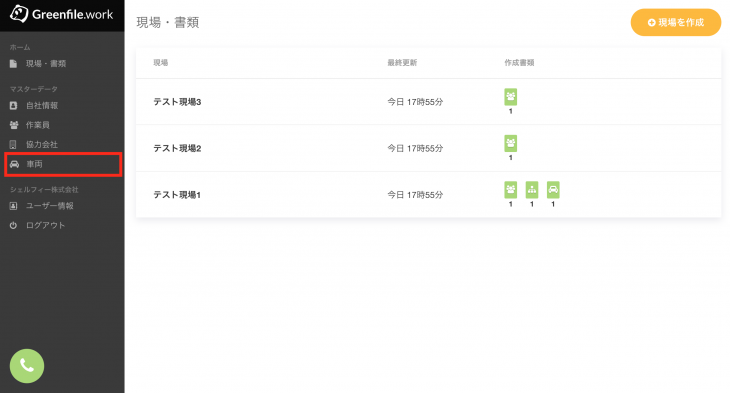Click the 今日 17時55分 timestamp for テスト現場1
Viewport: 730px width, 393px height.
(x=415, y=195)
